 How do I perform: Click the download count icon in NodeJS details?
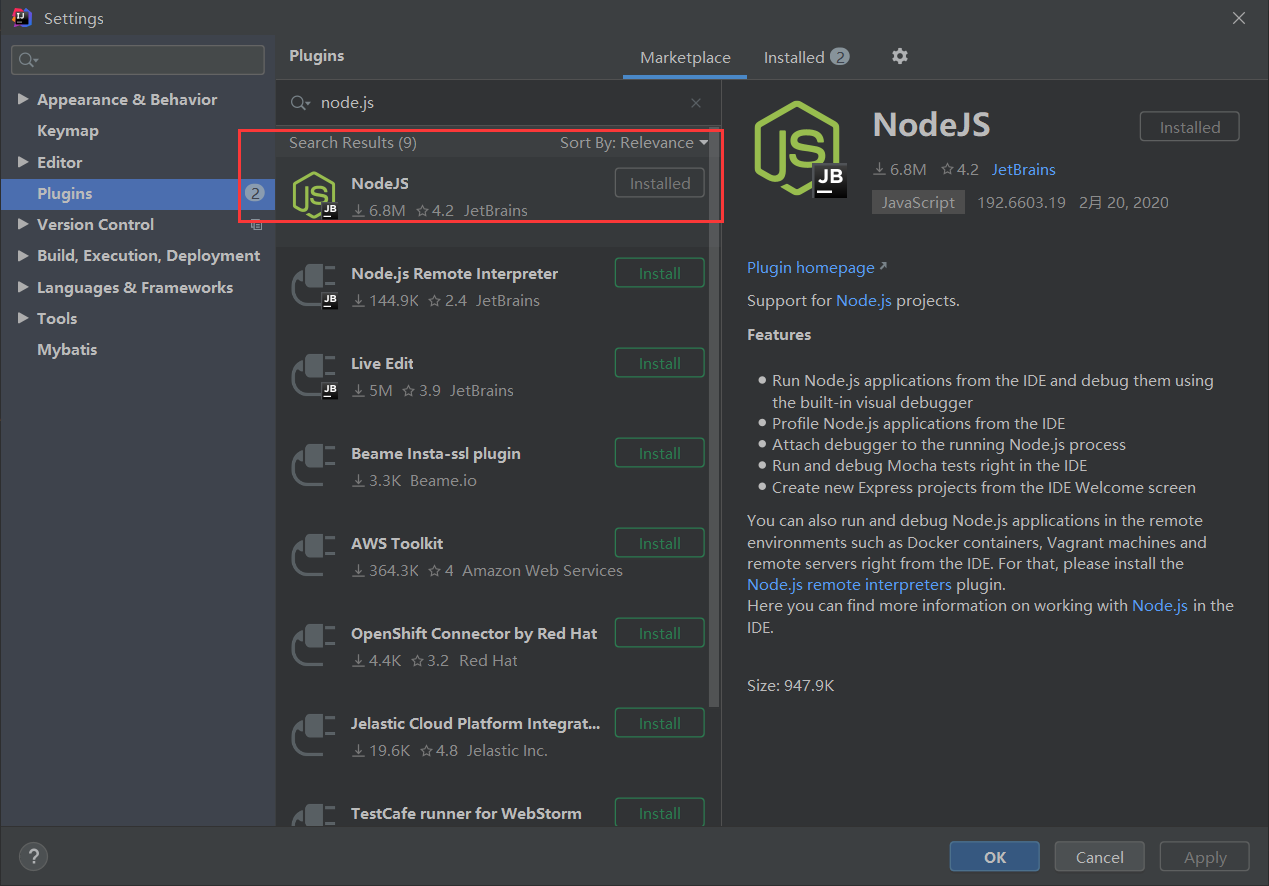pos(880,170)
